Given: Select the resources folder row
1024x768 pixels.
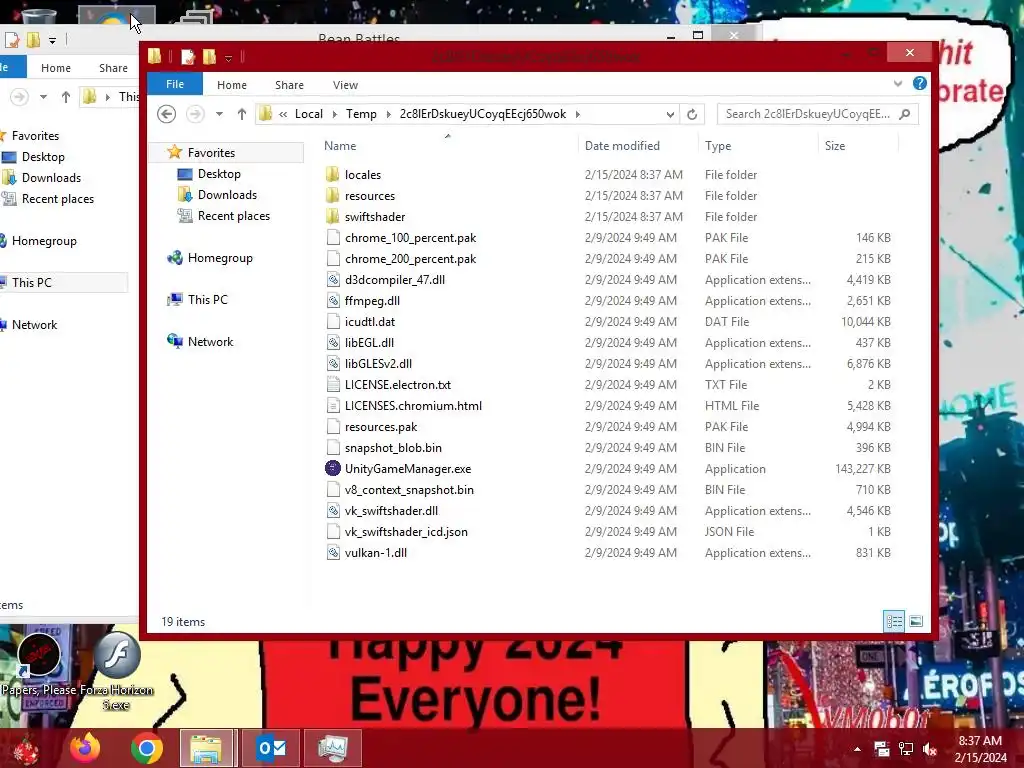Looking at the screenshot, I should click(607, 195).
